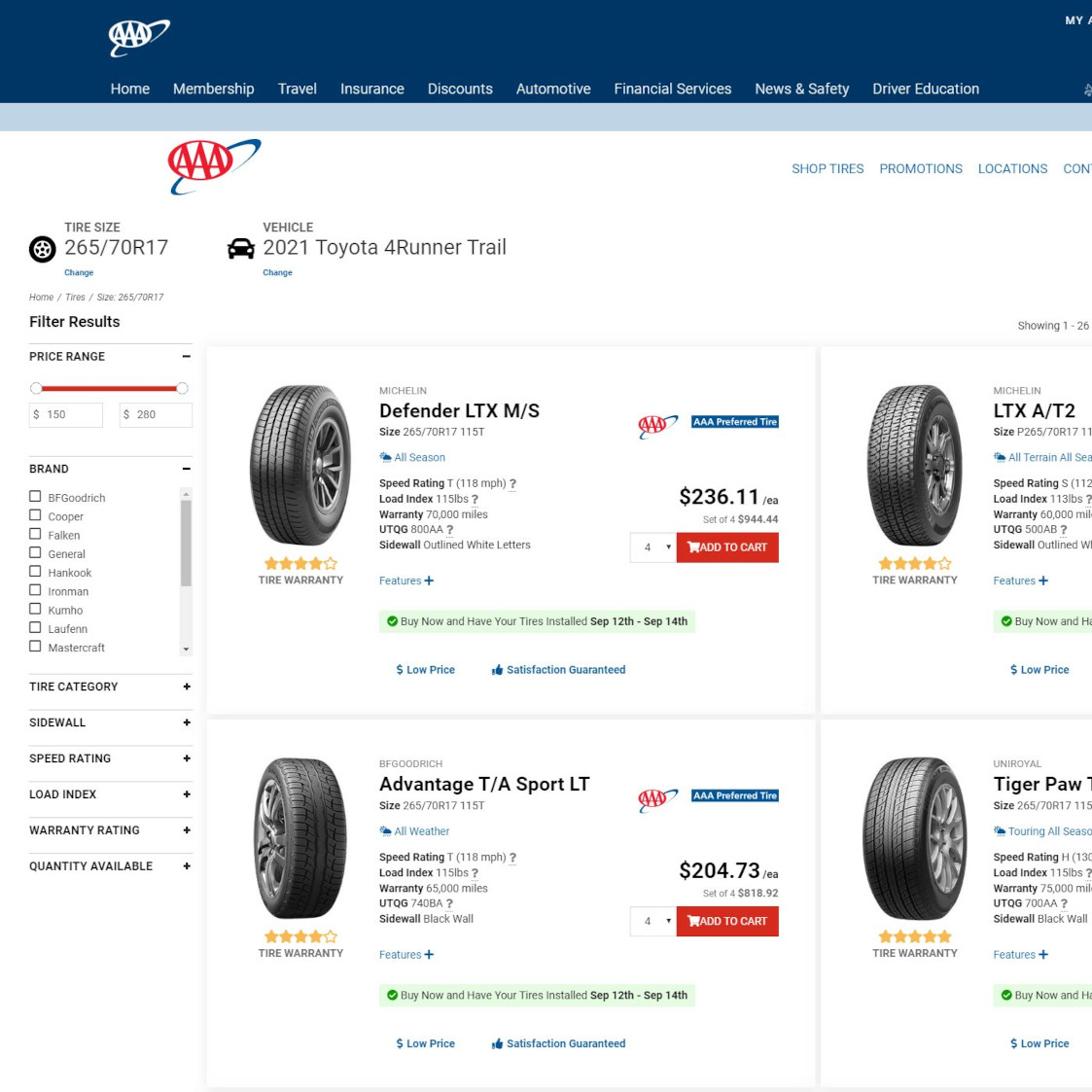The width and height of the screenshot is (1092, 1092).
Task: Click the AAA Preferred Tire badge on Advantage T/A
Action: click(x=735, y=795)
